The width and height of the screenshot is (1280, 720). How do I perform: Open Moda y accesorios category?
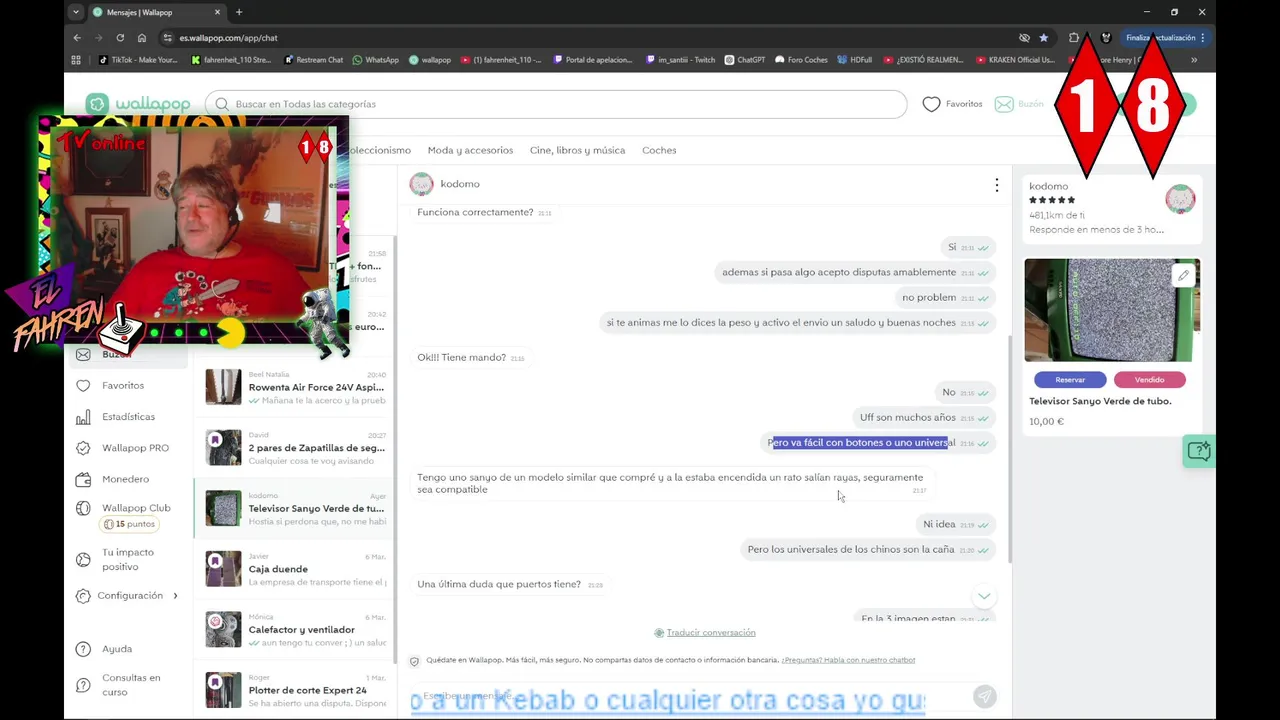[470, 150]
